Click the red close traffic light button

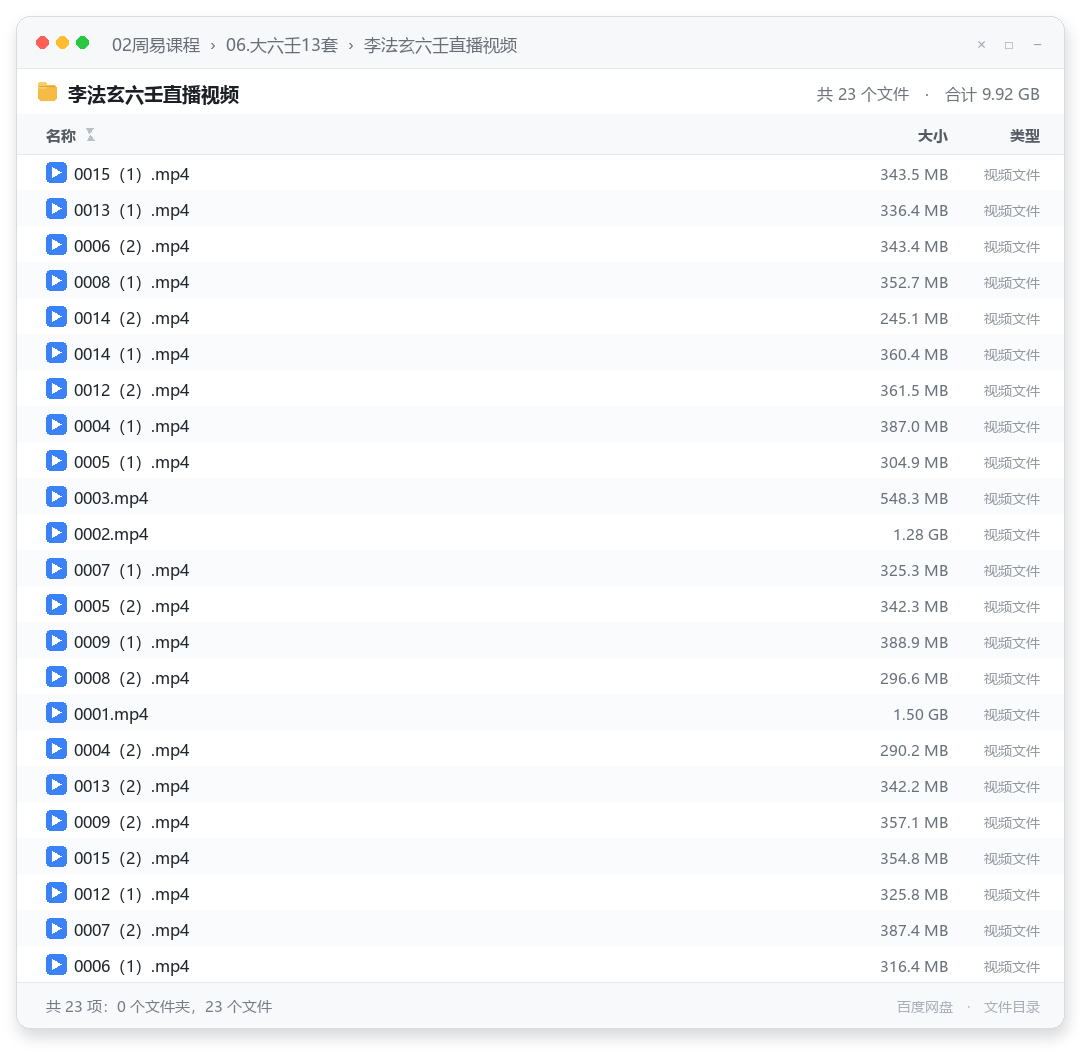tap(43, 43)
